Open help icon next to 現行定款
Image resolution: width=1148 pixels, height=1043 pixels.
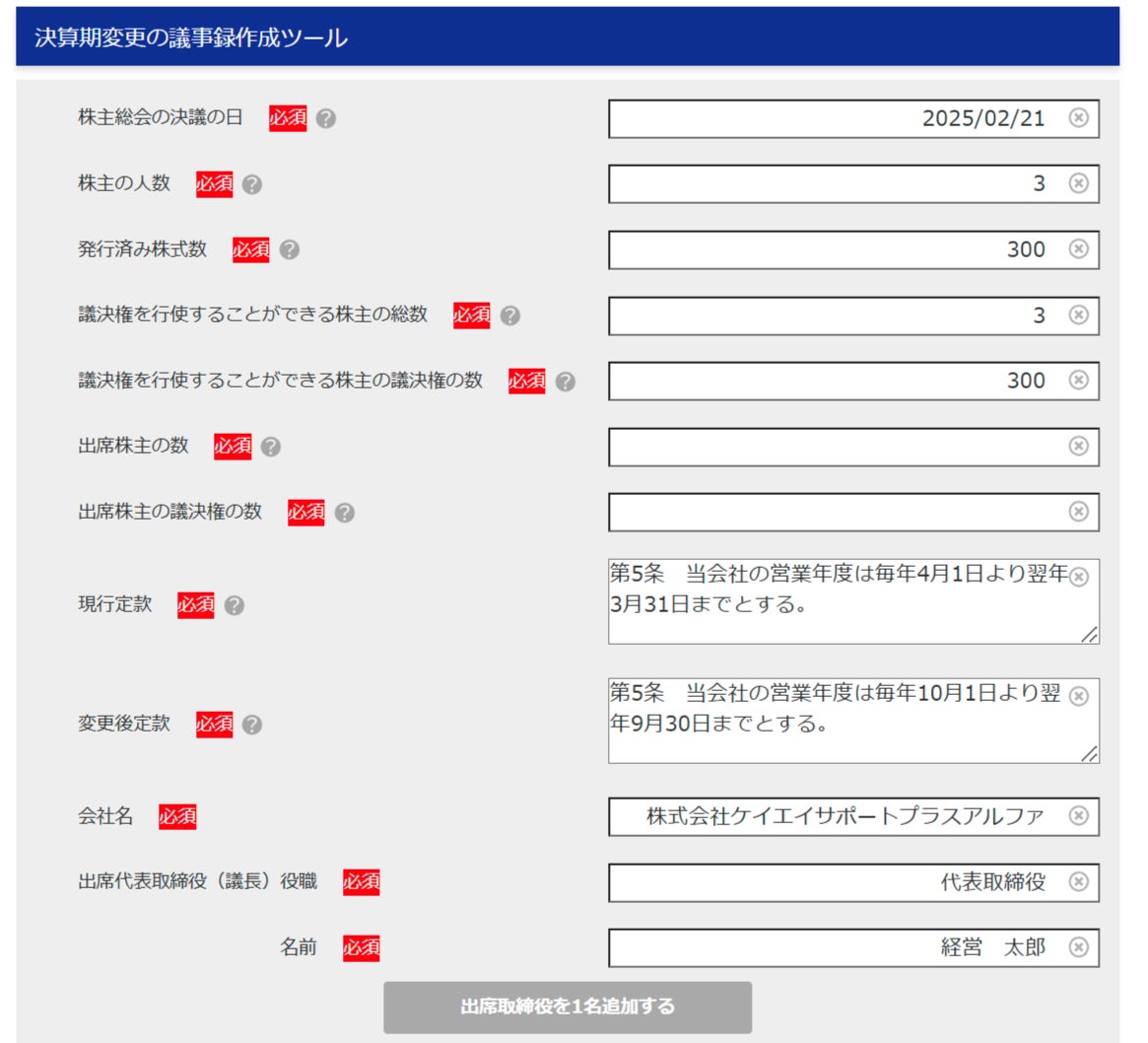[235, 605]
